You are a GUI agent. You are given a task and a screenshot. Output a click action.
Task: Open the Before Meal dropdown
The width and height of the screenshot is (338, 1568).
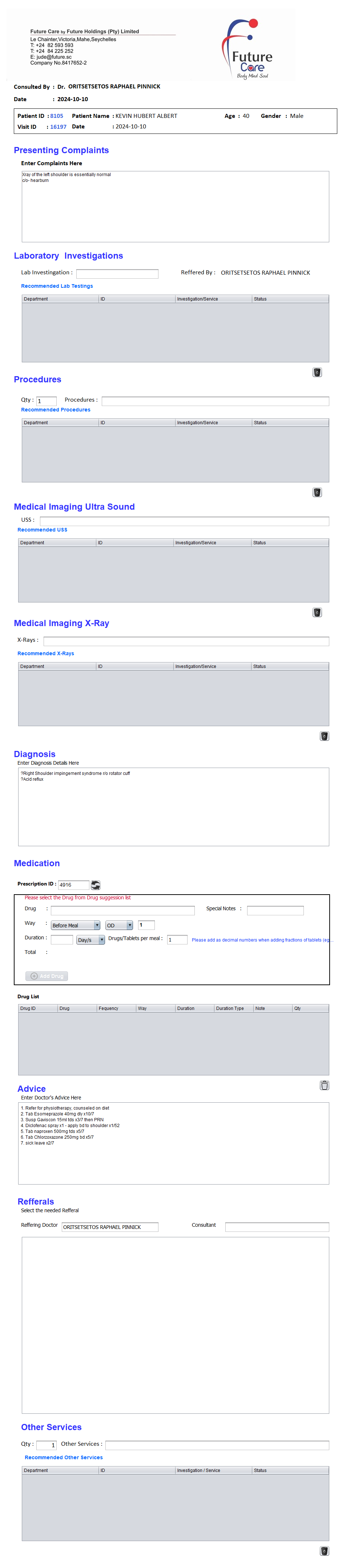click(x=75, y=924)
